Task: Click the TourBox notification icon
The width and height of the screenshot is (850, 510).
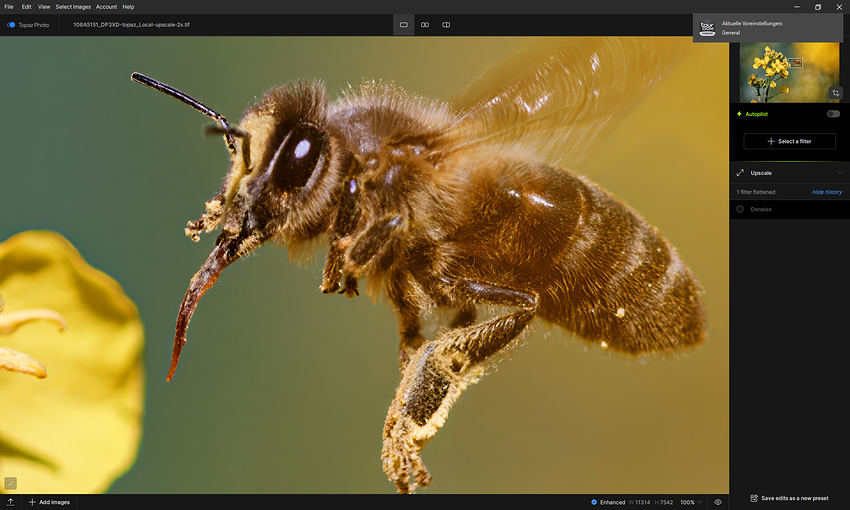Action: coord(707,28)
